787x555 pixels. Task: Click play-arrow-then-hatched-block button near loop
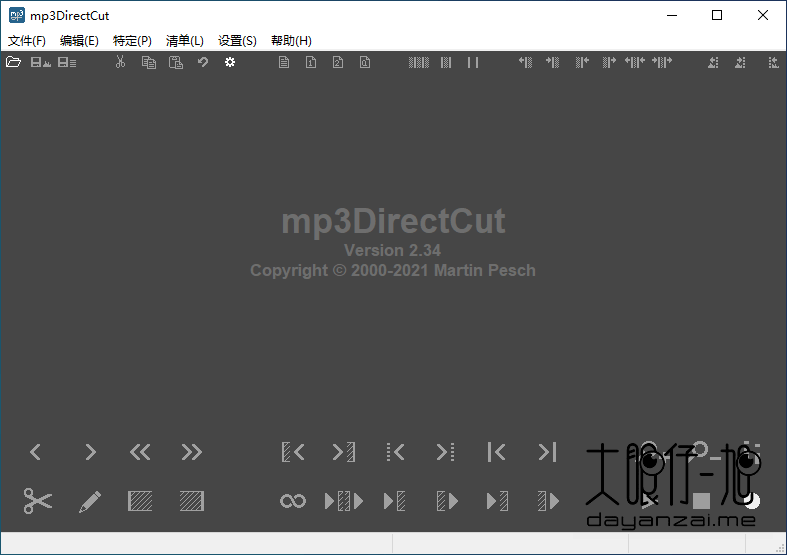395,501
